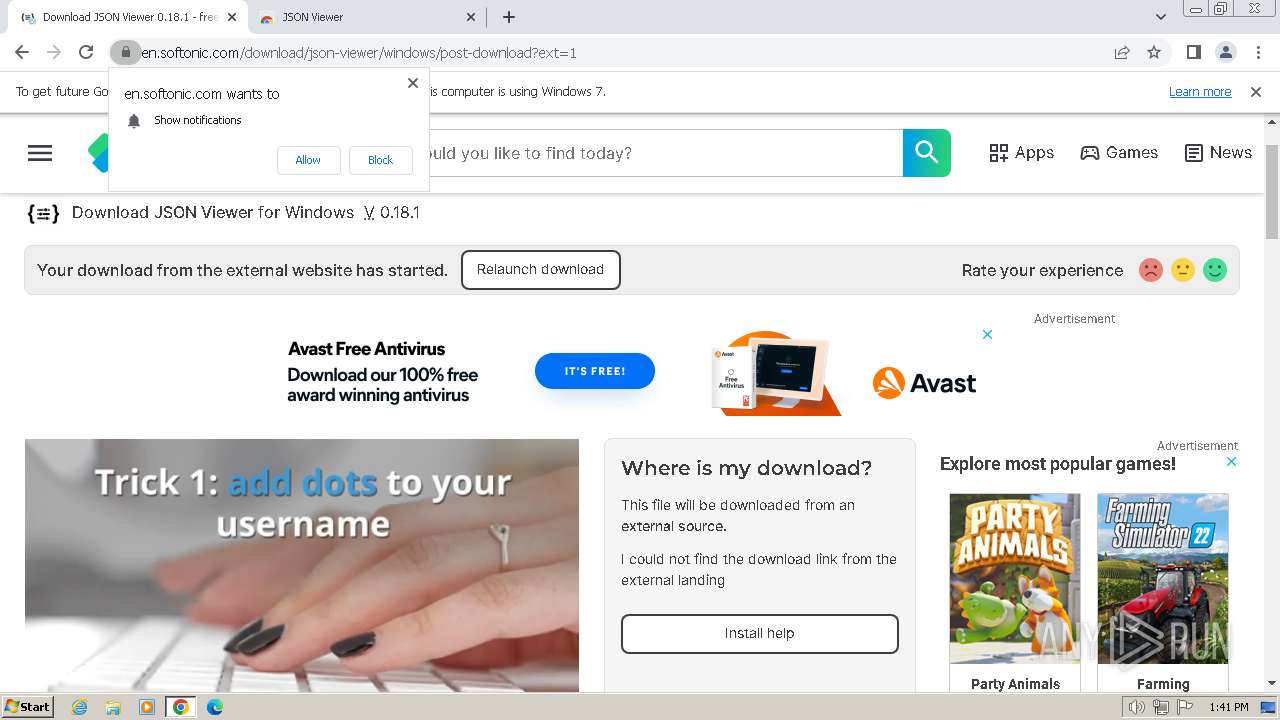1280x720 pixels.
Task: Close the JSON Viewer tab
Action: tap(472, 17)
